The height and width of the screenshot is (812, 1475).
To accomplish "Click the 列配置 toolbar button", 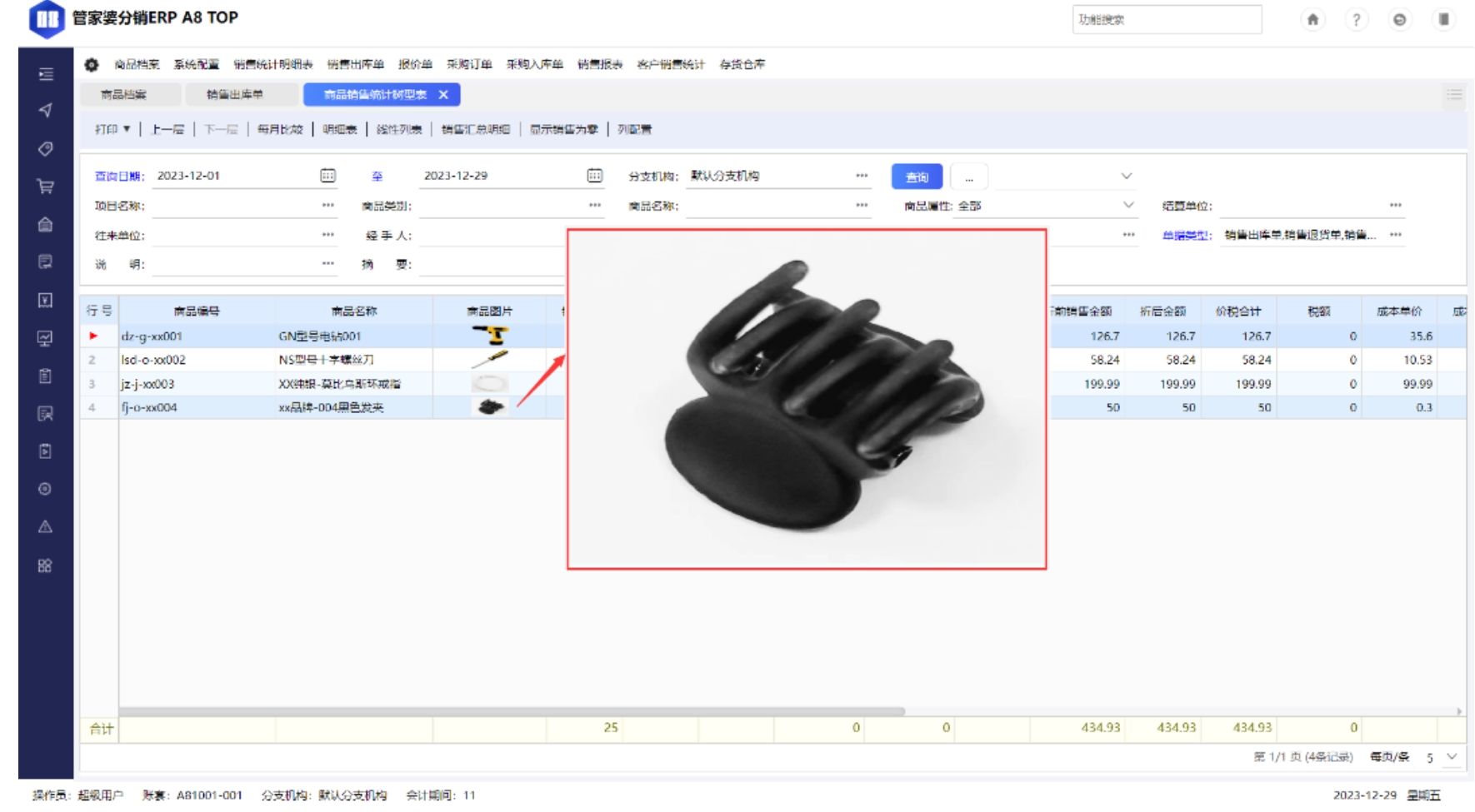I will pos(634,129).
